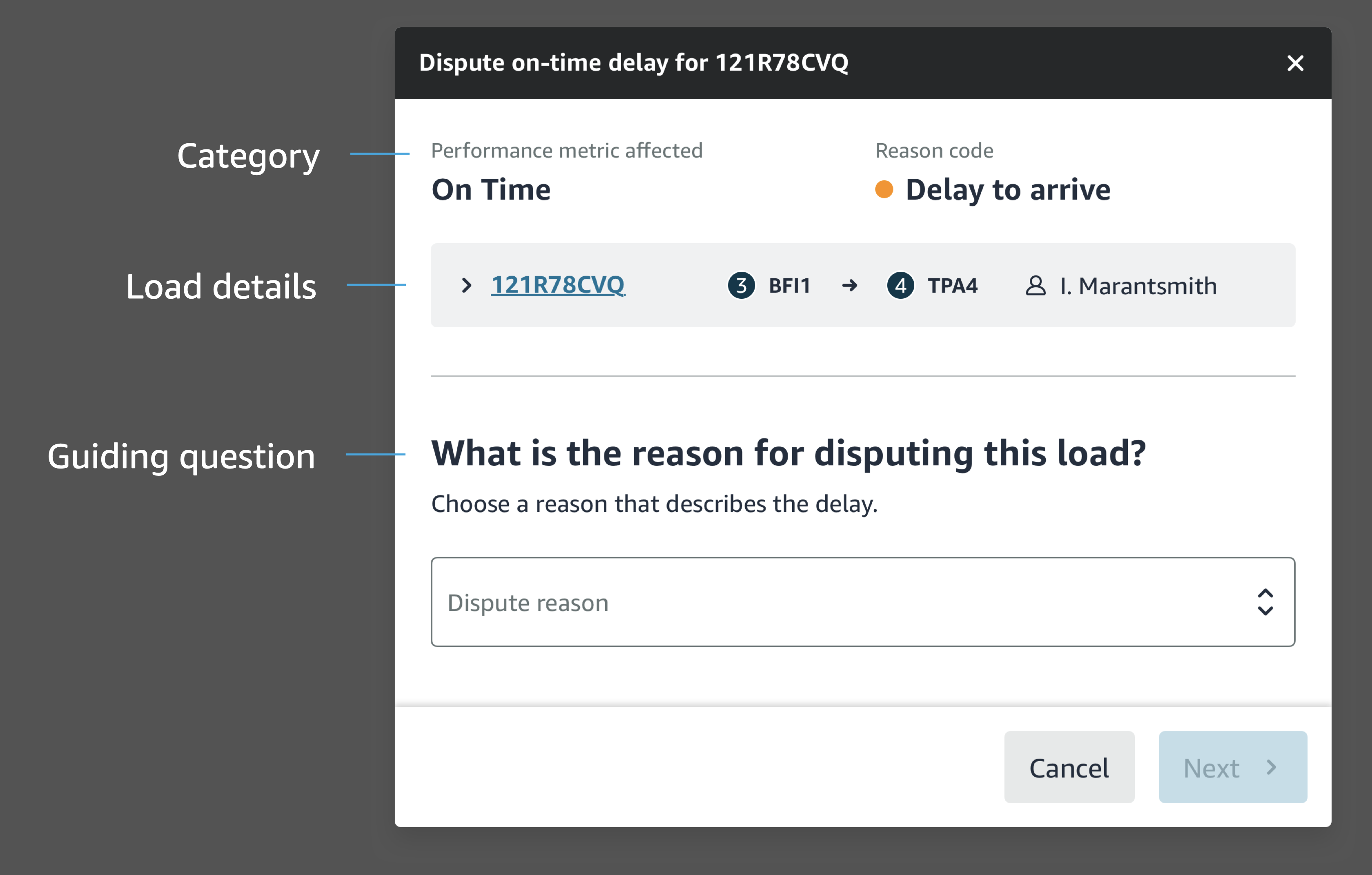Click the stop number 4 icon for TPA4

[x=901, y=286]
